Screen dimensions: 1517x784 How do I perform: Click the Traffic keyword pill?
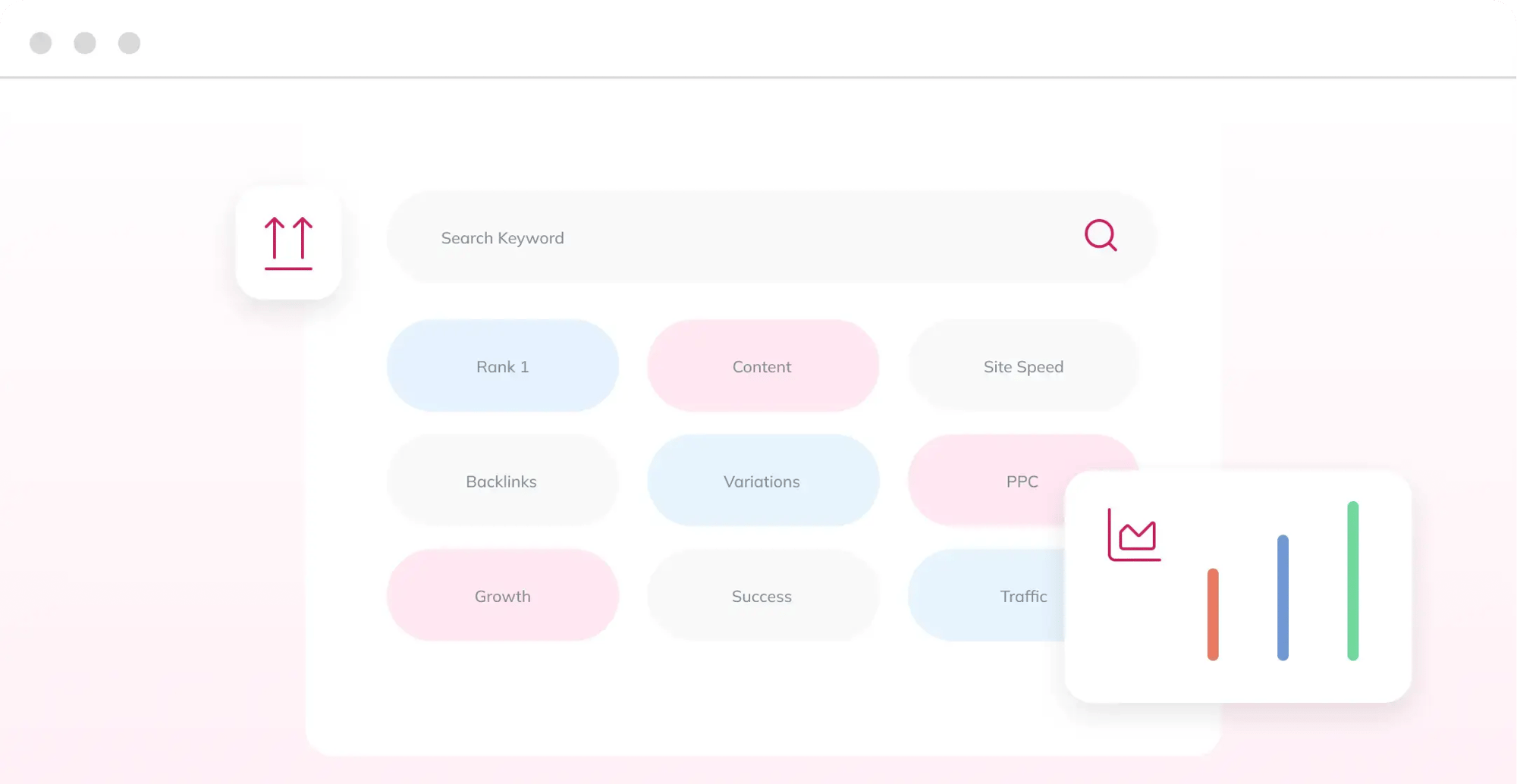tap(1001, 596)
